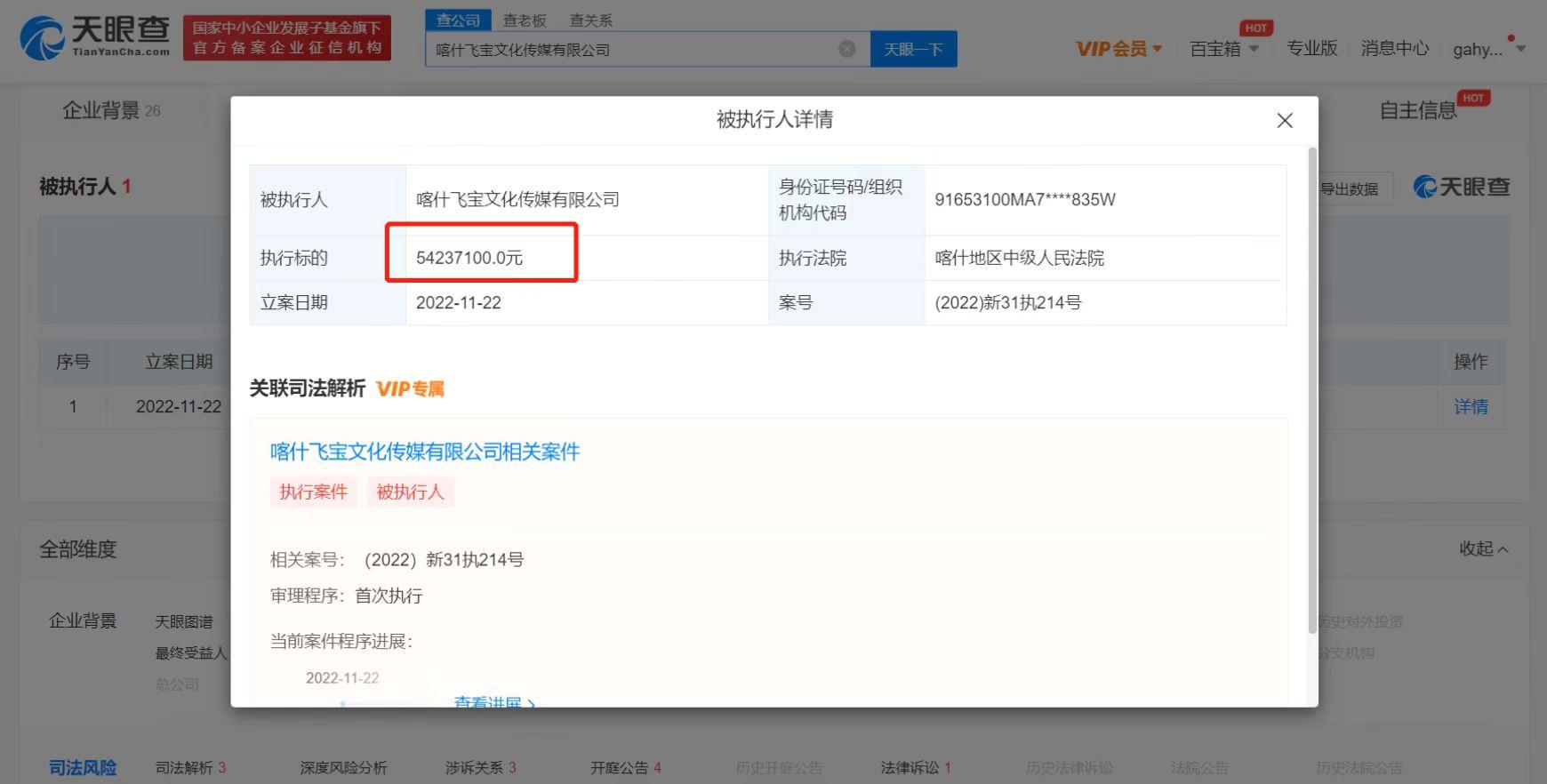Open 专业版 link

(1312, 48)
